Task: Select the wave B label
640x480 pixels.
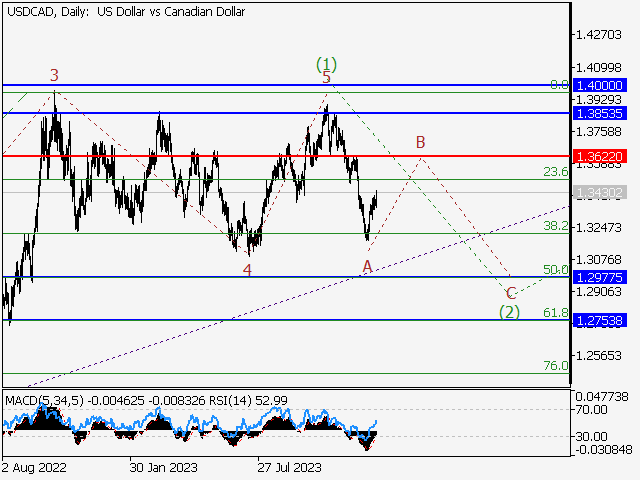Action: click(x=420, y=142)
